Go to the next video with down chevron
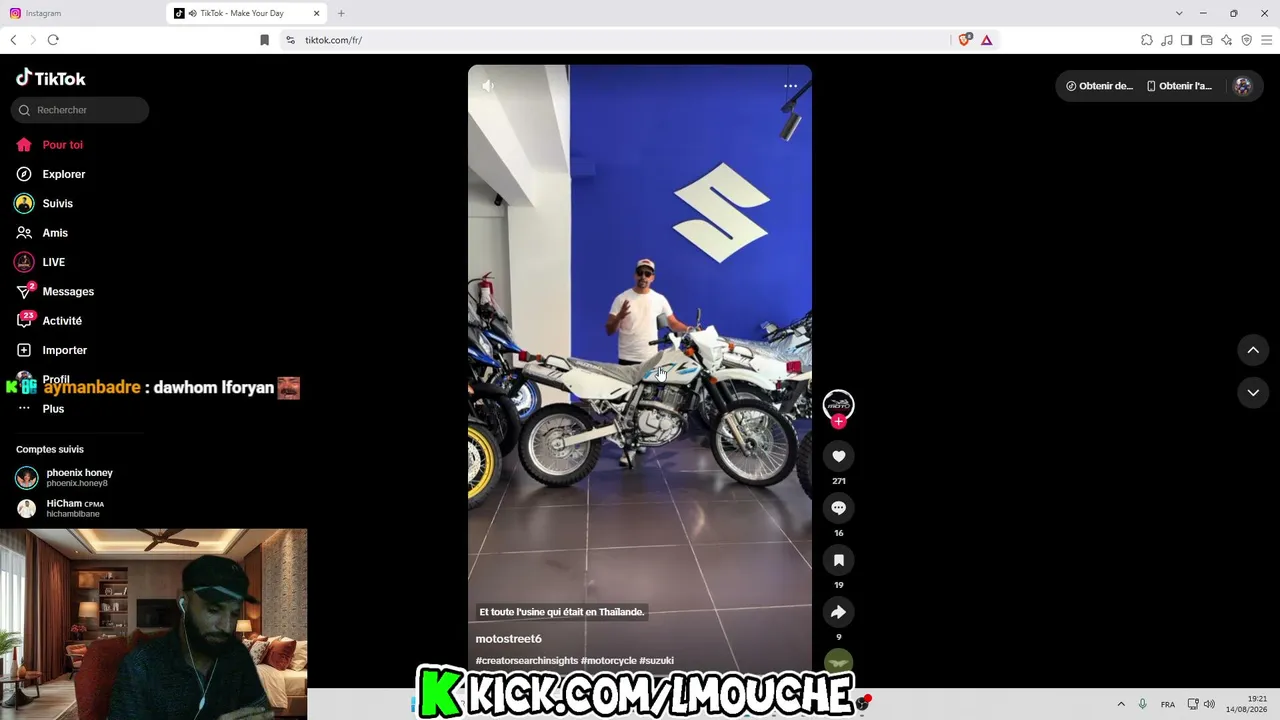 pyautogui.click(x=1253, y=393)
